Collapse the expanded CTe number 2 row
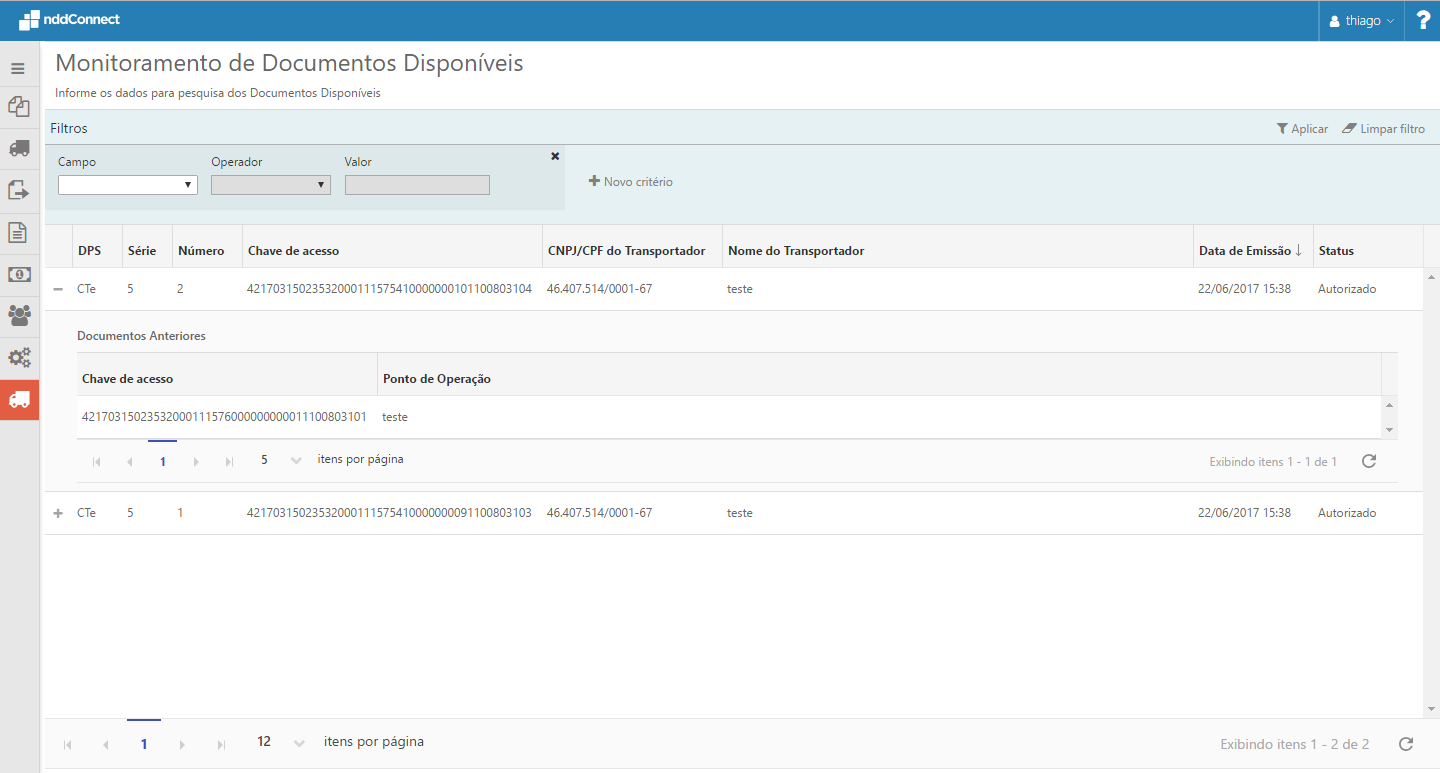Screen dimensions: 1440x773 (58, 289)
